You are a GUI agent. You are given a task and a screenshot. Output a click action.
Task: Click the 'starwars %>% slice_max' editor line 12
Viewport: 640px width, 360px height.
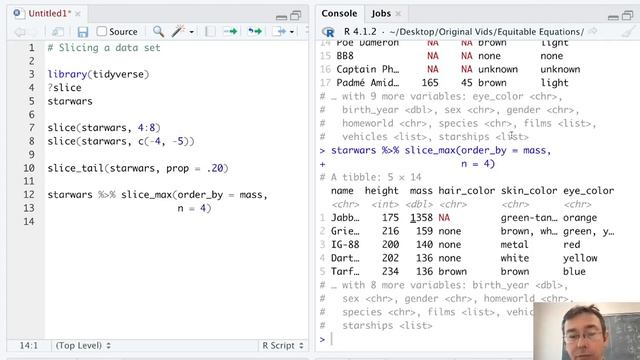[158, 195]
